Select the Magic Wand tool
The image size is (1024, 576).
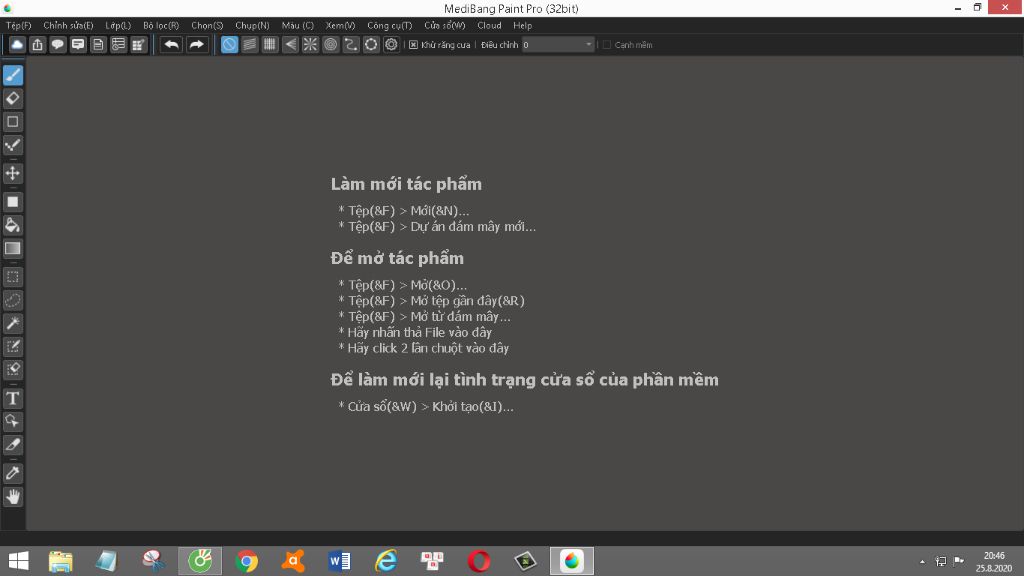pos(12,323)
